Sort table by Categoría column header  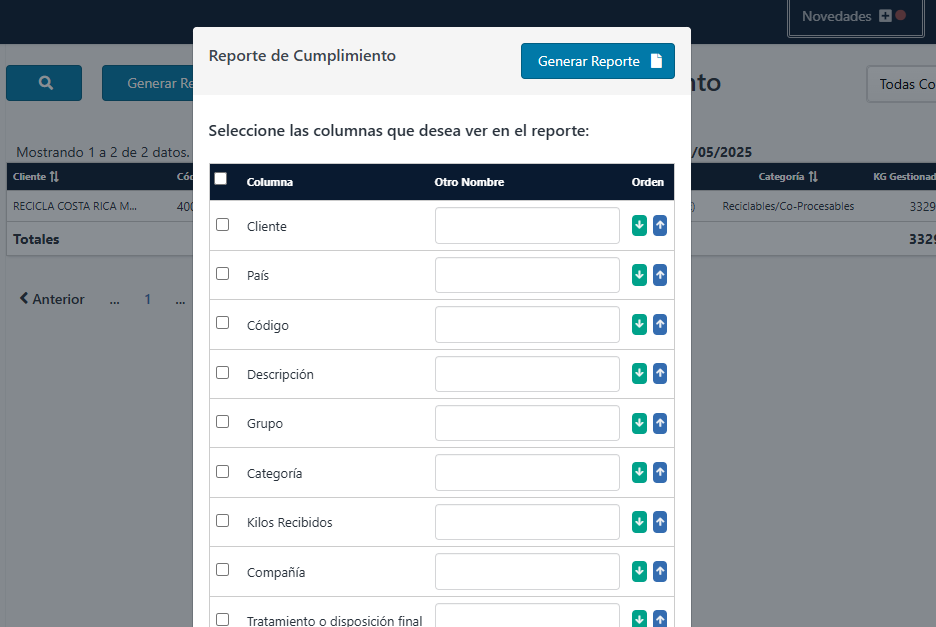(x=788, y=177)
